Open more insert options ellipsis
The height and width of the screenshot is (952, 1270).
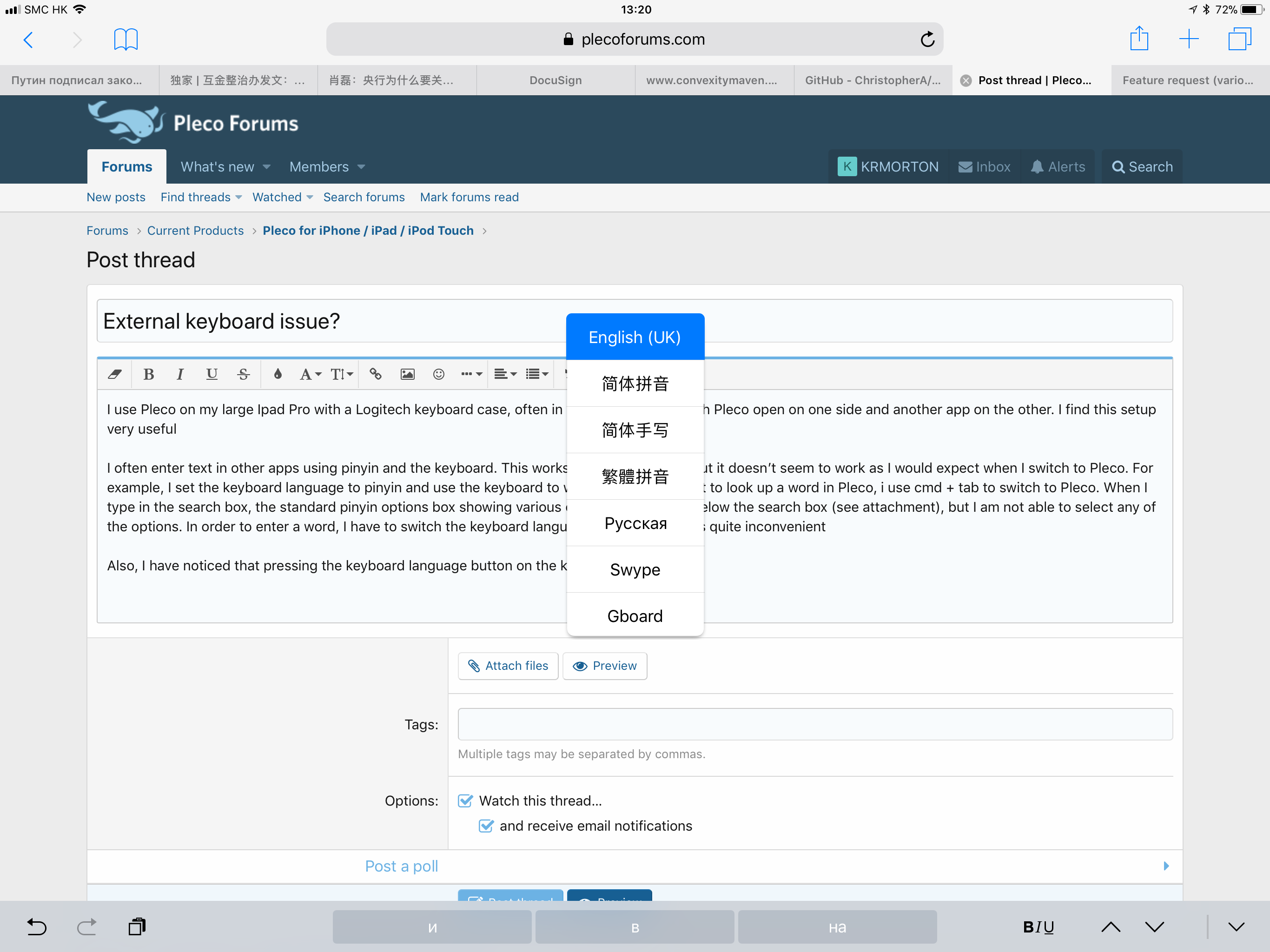click(471, 374)
